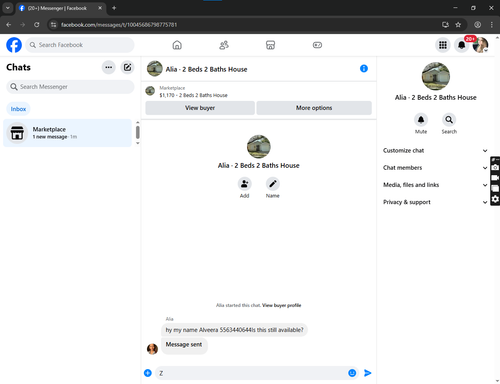This screenshot has height=384, width=500.
Task: Bookmark this page with star icon
Action: pyautogui.click(x=458, y=25)
